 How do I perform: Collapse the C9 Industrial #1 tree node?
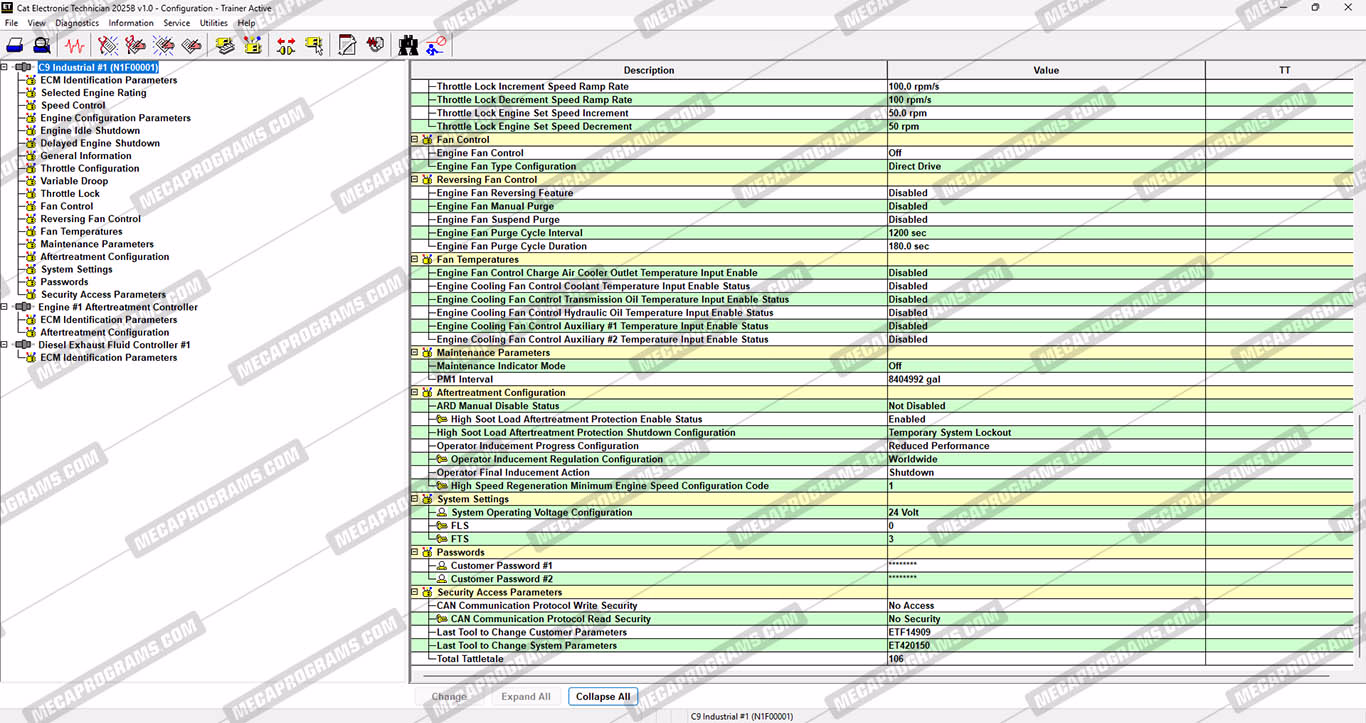pyautogui.click(x=5, y=68)
